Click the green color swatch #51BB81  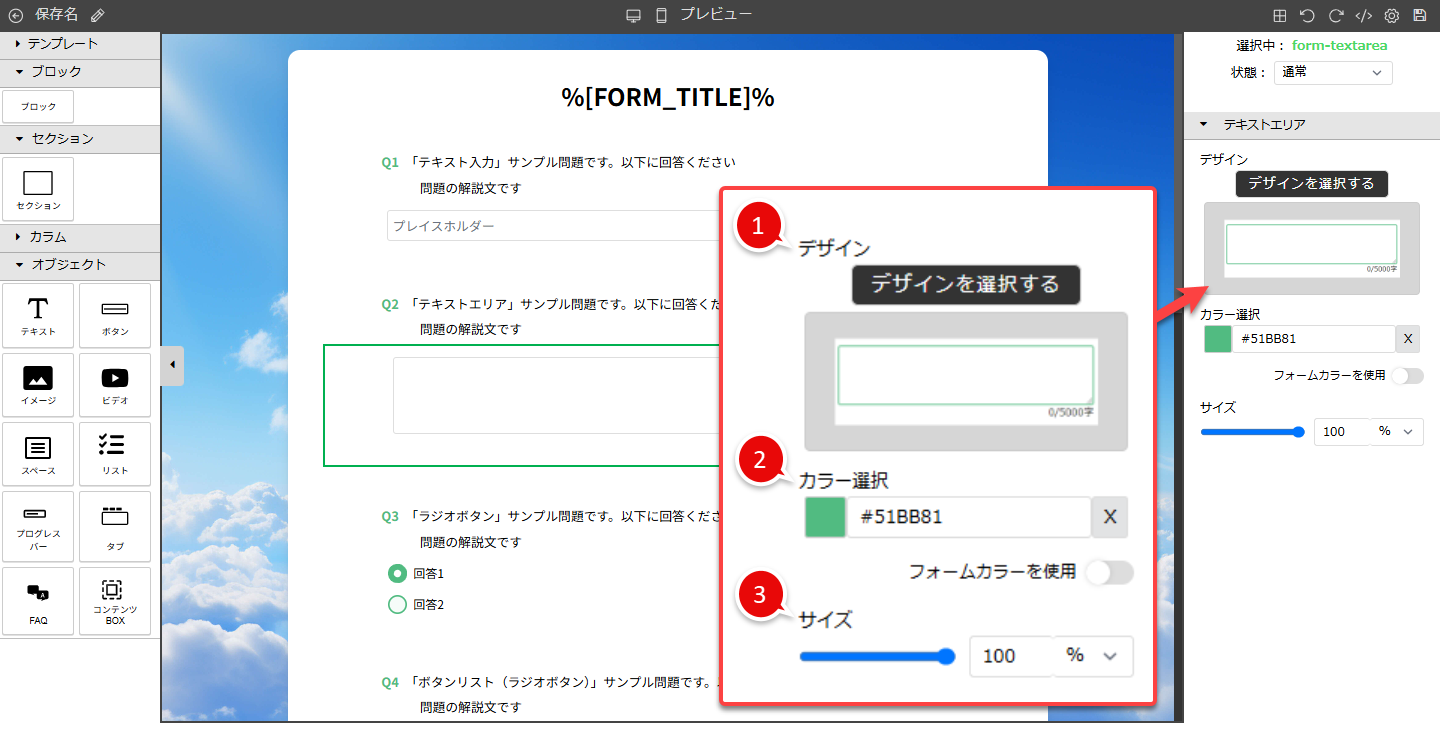1217,339
